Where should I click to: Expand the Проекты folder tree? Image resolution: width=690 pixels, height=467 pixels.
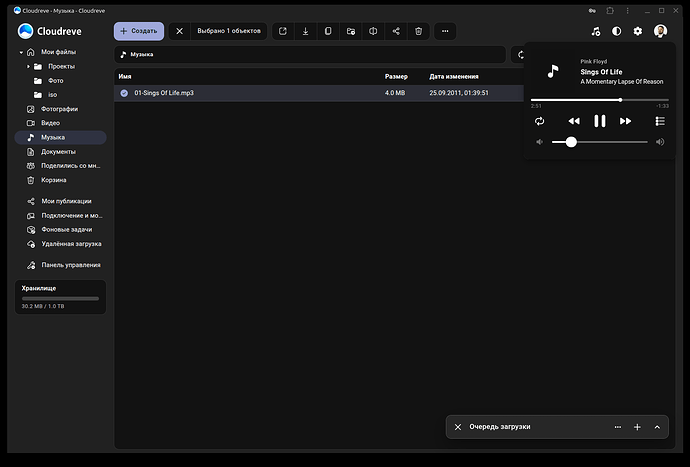[28, 66]
